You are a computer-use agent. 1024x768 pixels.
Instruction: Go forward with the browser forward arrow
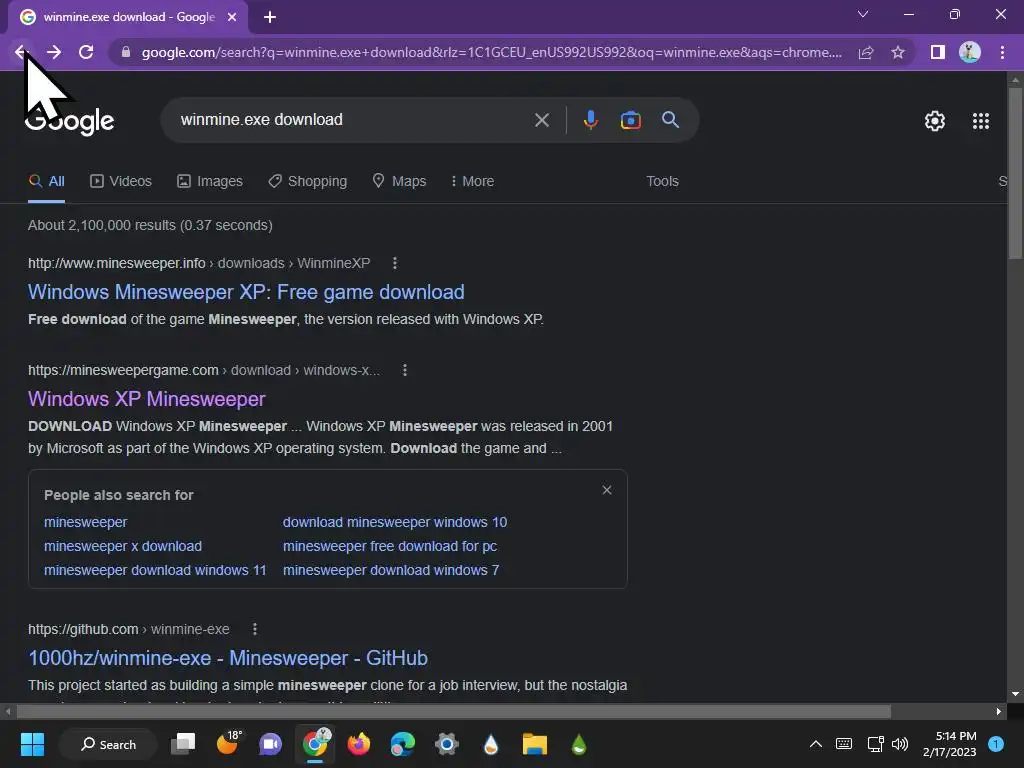(54, 52)
